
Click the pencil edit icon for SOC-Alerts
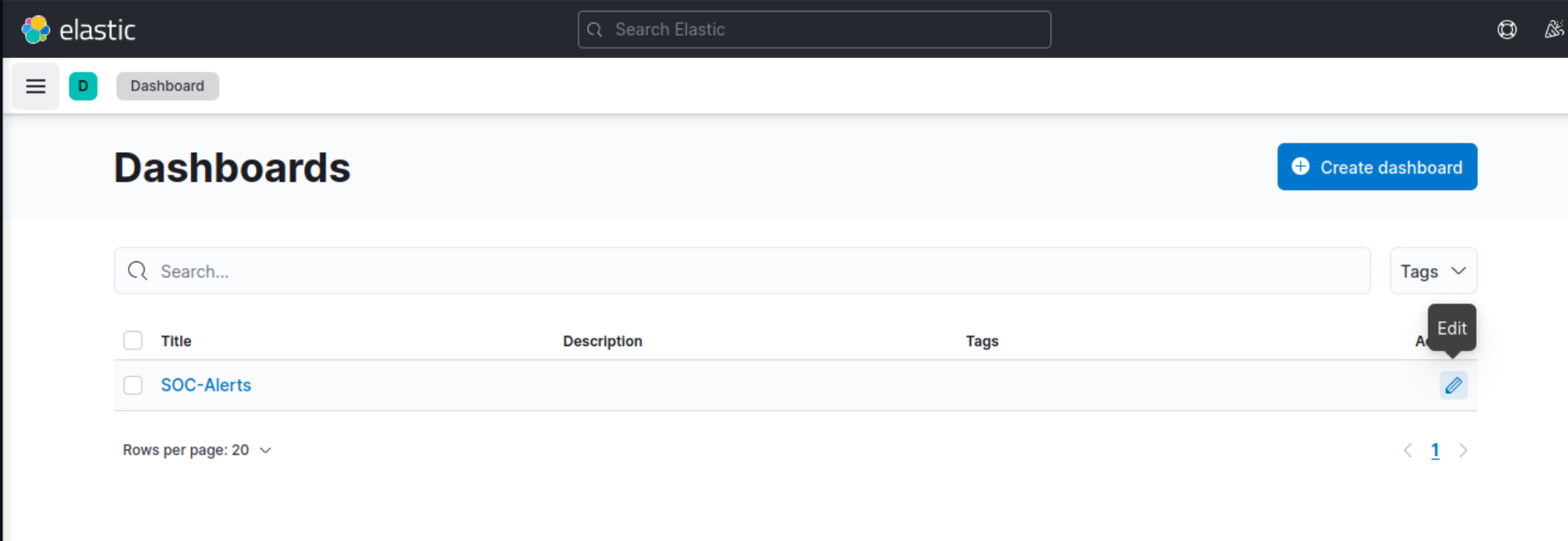[1453, 385]
